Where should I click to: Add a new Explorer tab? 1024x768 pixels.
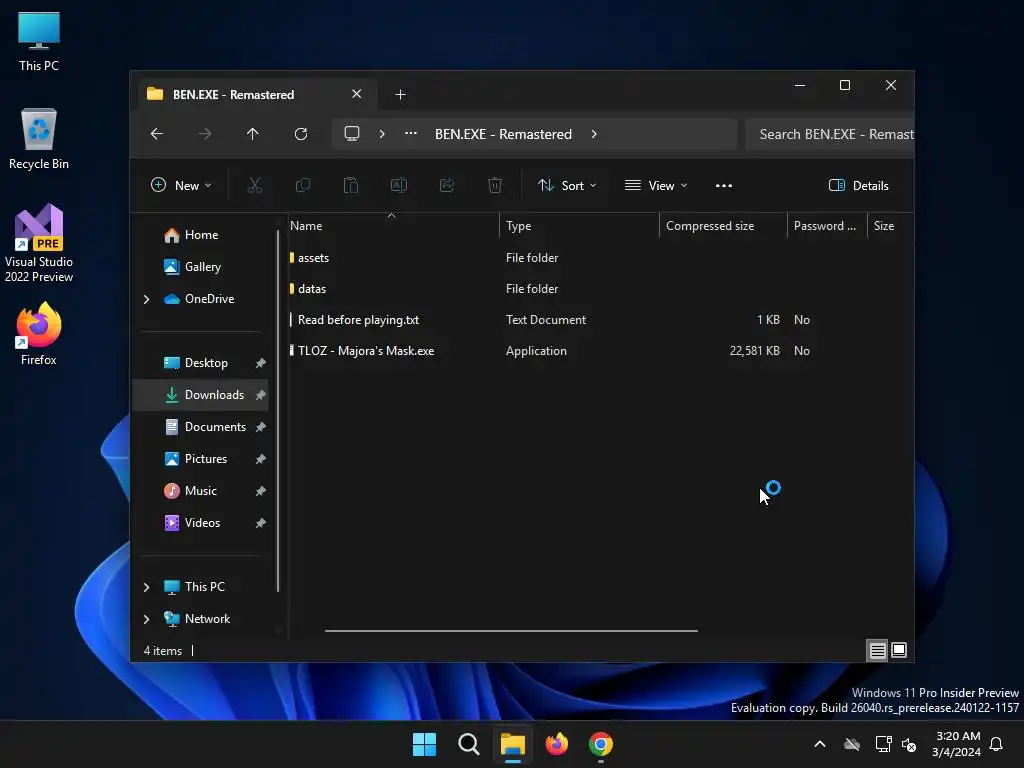click(x=400, y=95)
